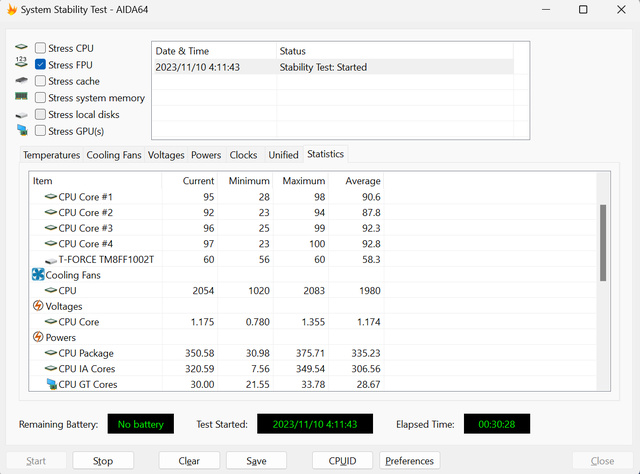Viewport: 640px width, 474px height.
Task: Click the 123 icon beside Stress FPU
Action: click(21, 62)
